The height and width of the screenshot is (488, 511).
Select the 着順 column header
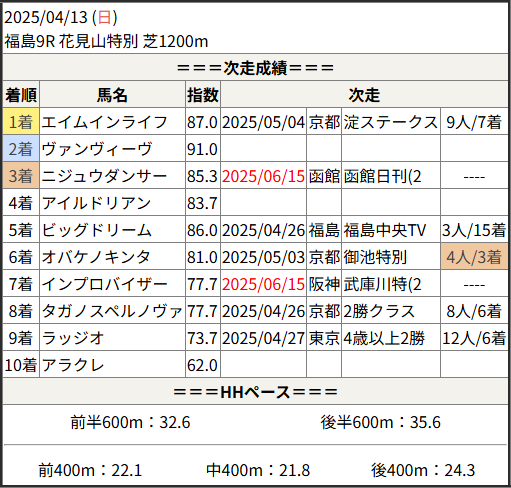21,95
